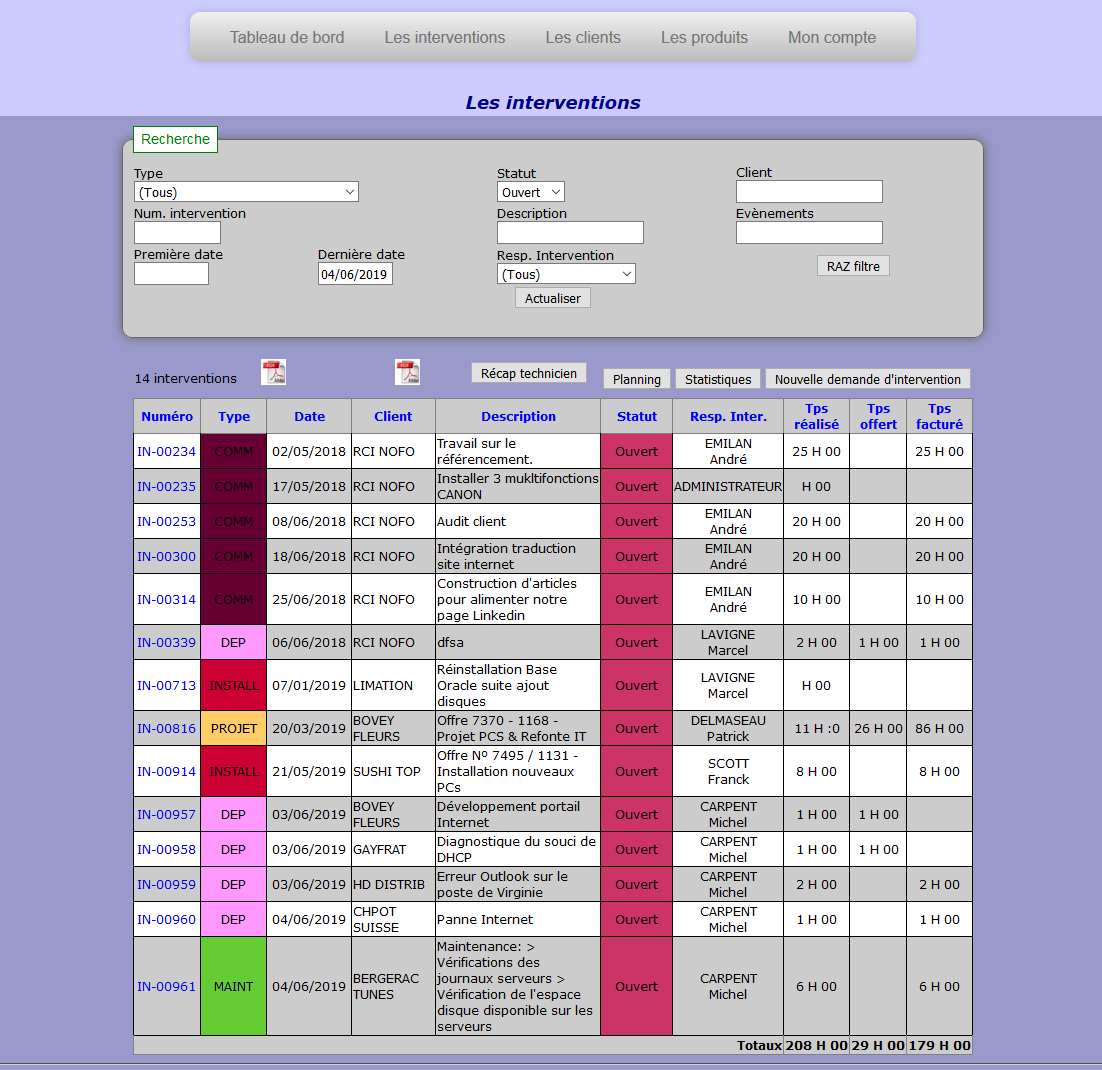1102x1070 pixels.
Task: Click the "LIMATION" client cell
Action: coord(394,685)
